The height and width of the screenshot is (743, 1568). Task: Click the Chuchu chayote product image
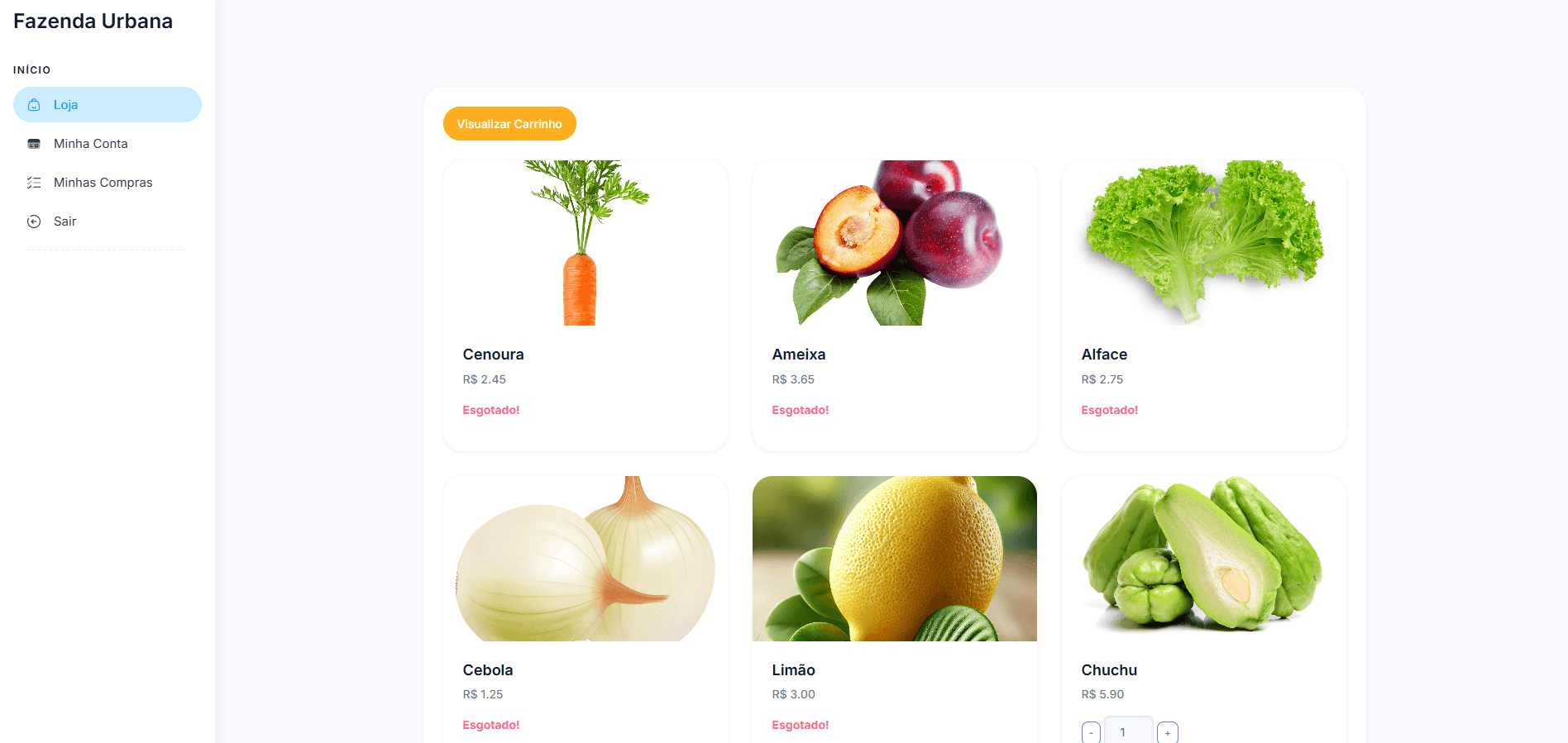pos(1204,559)
